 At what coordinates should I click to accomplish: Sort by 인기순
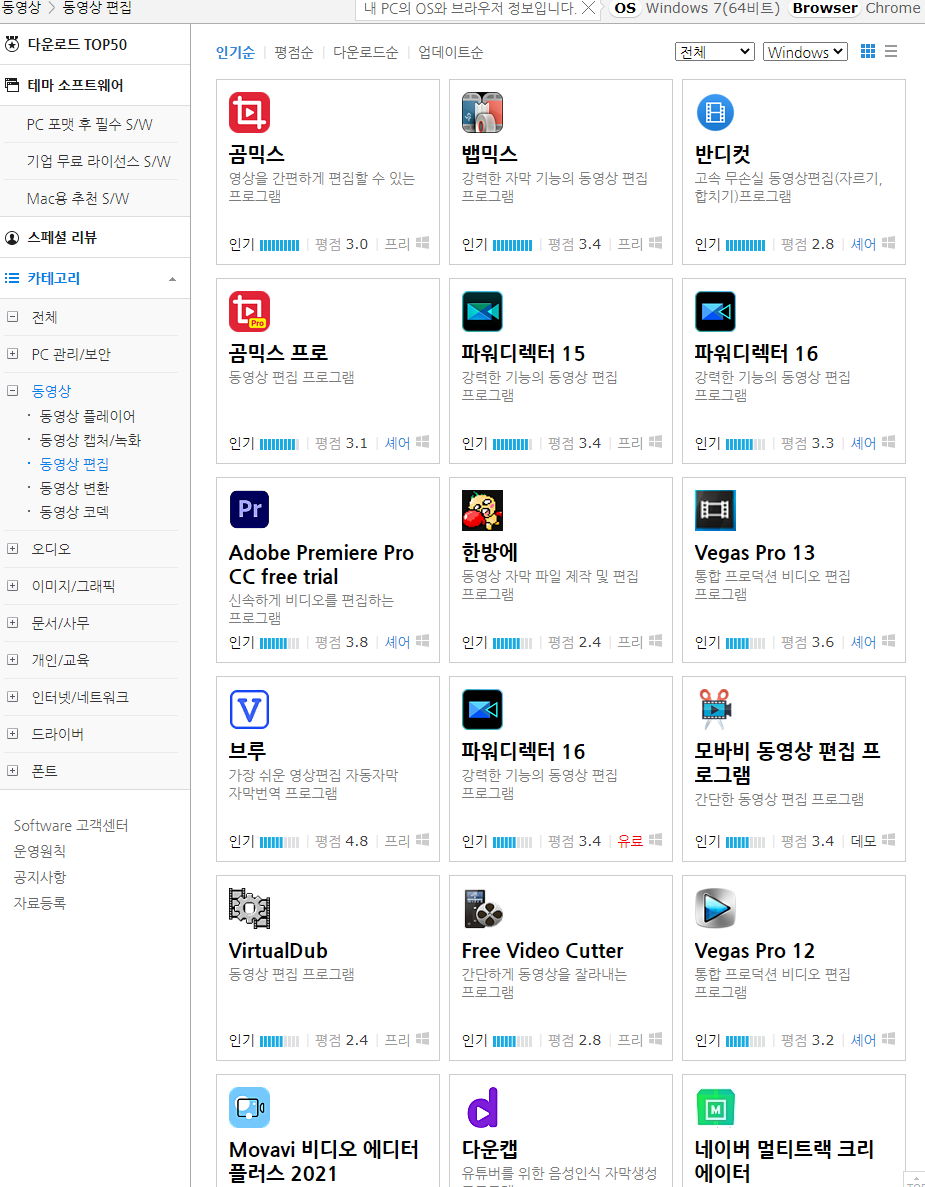tap(235, 52)
